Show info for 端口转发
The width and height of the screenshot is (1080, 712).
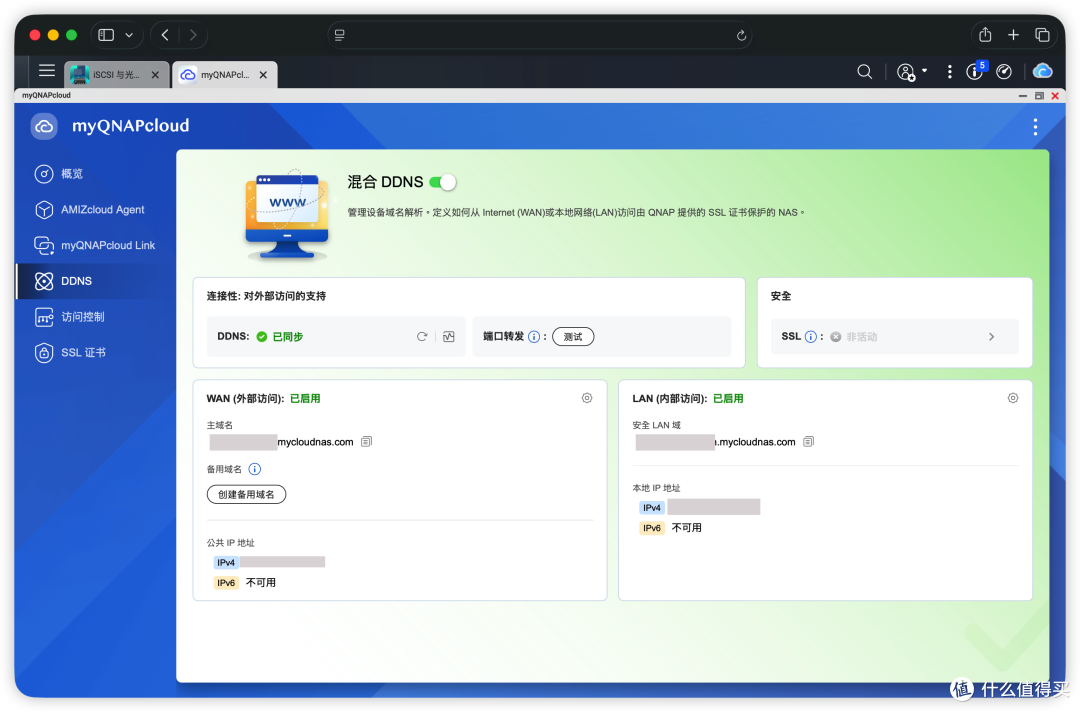(x=534, y=337)
